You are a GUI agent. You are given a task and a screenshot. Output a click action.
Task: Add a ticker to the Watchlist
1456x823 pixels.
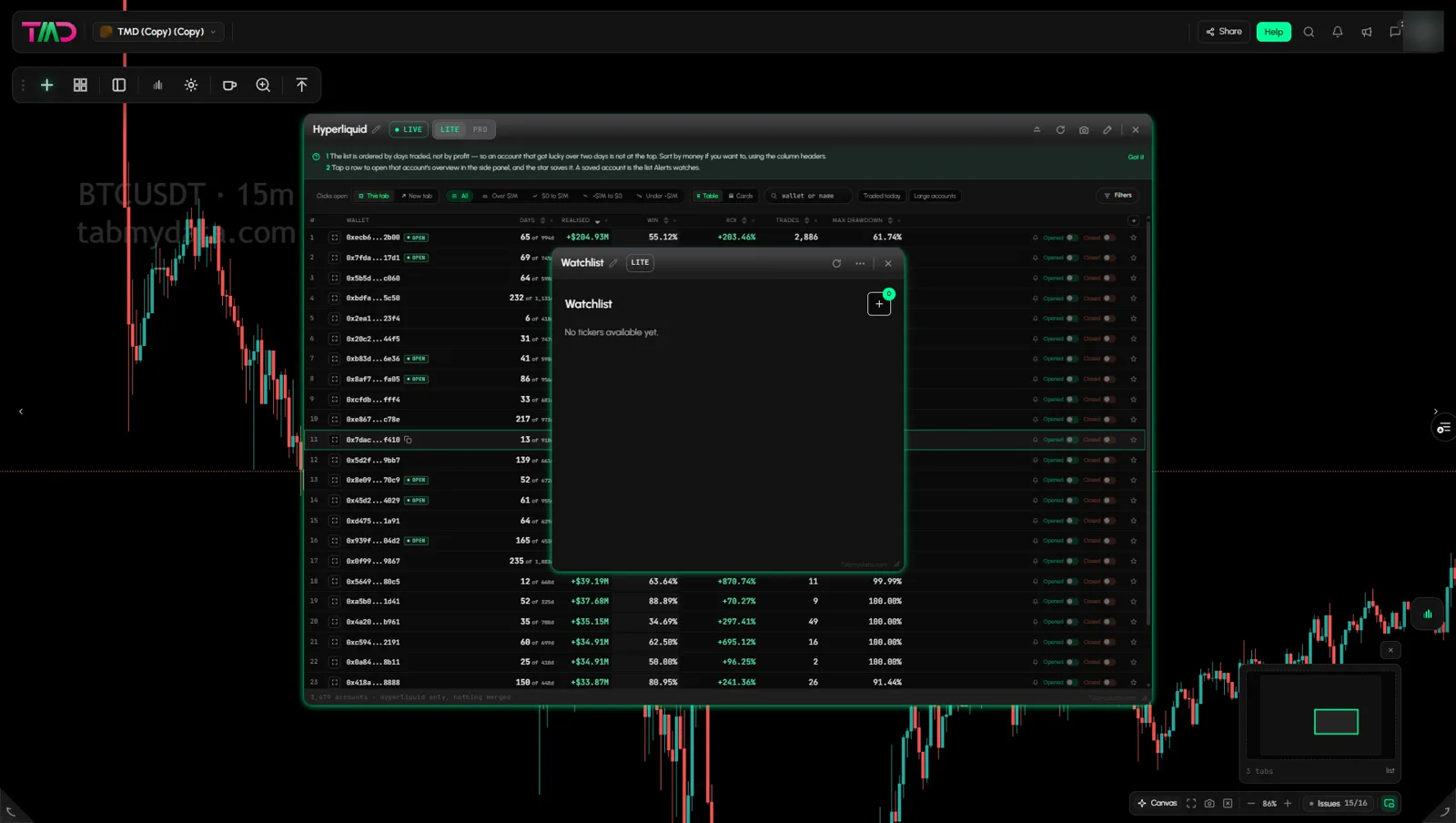click(x=879, y=304)
